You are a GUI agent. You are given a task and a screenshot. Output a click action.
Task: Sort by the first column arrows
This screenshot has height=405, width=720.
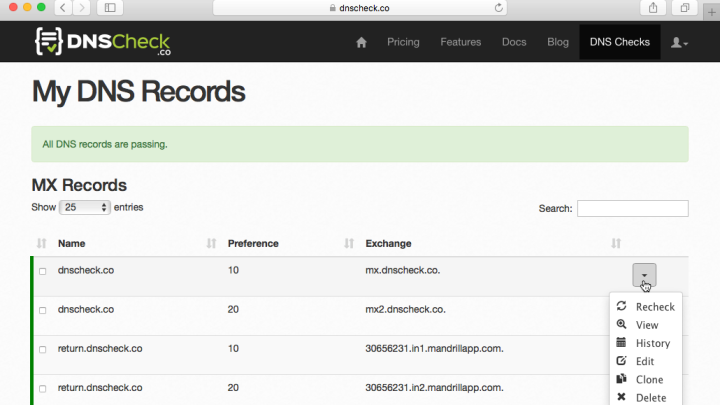point(41,243)
